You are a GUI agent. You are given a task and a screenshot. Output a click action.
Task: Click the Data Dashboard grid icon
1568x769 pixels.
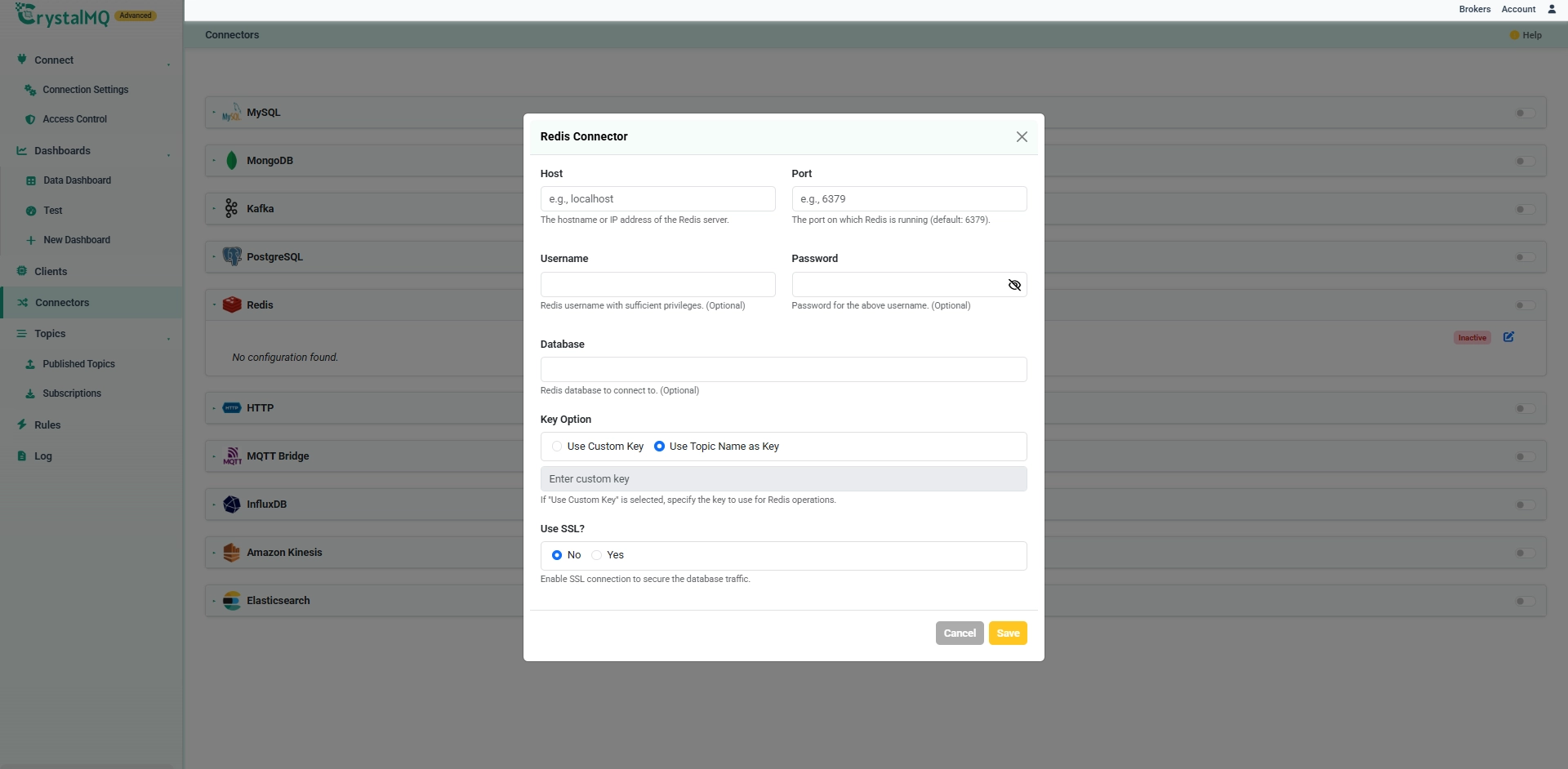coord(31,180)
